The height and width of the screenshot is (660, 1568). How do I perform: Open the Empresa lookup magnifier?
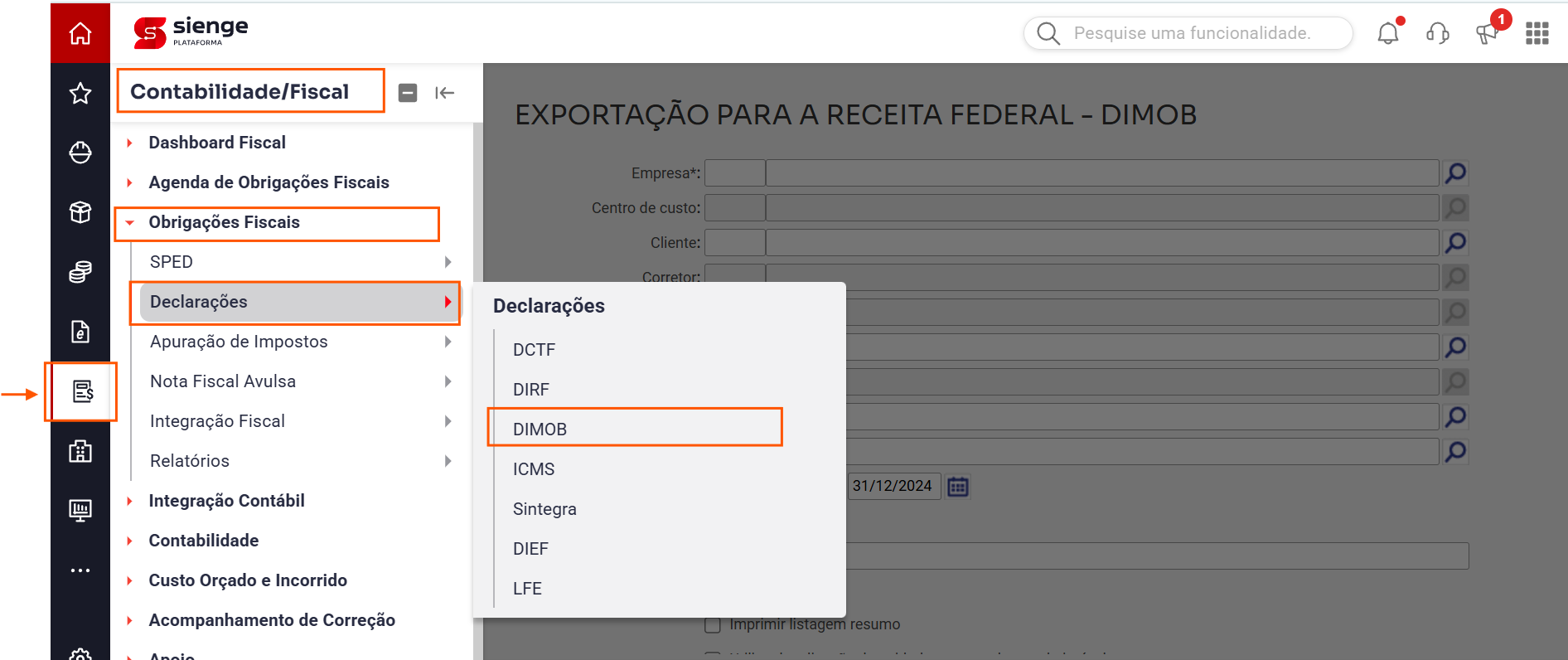(x=1456, y=173)
